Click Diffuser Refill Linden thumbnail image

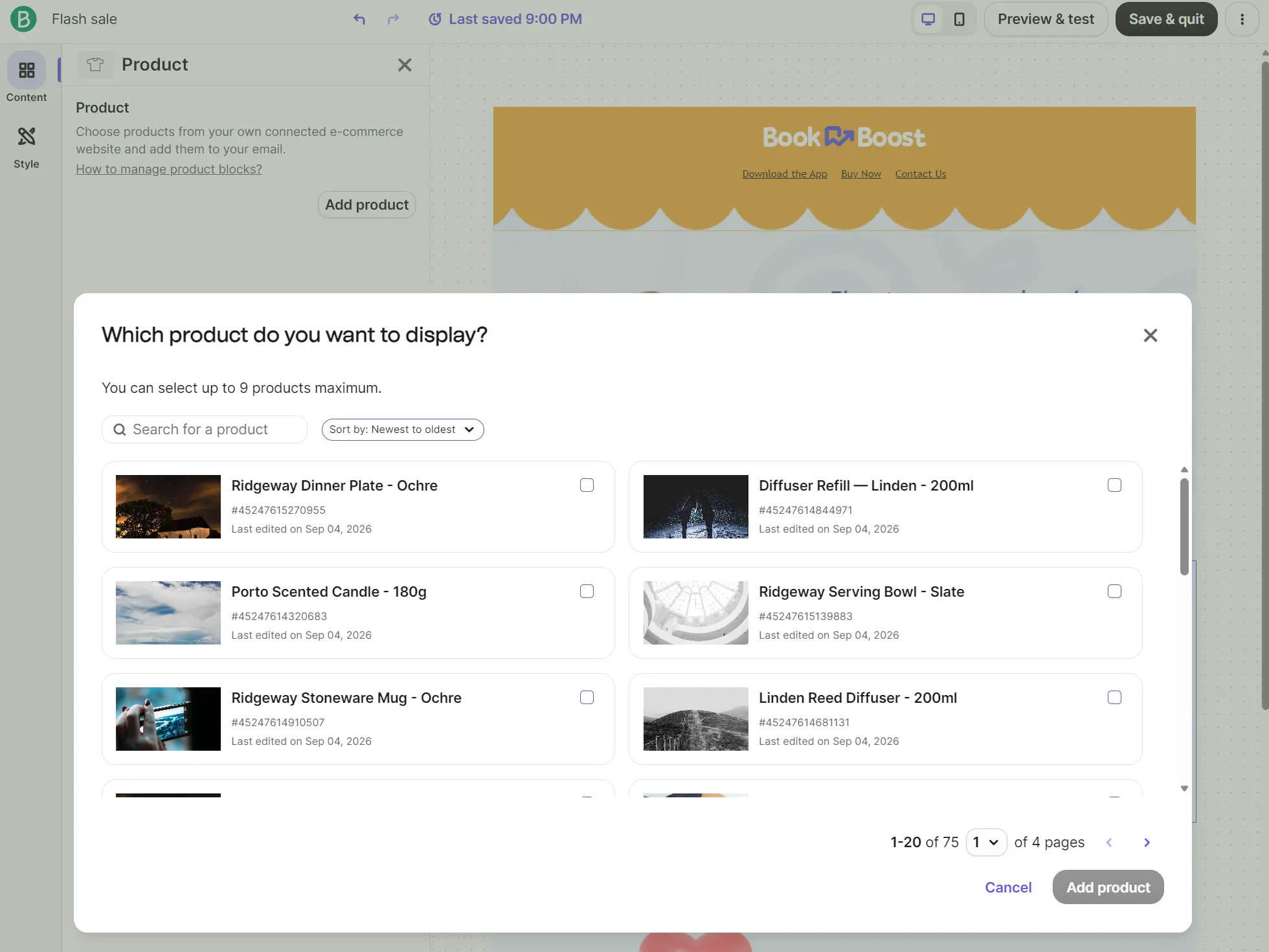click(696, 507)
